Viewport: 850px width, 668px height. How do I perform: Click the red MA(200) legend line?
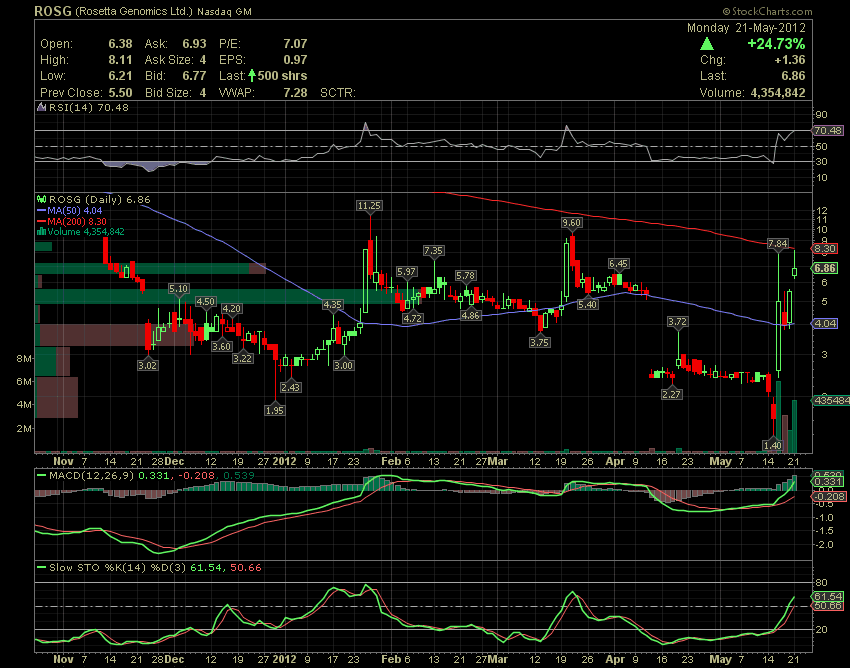(42, 221)
